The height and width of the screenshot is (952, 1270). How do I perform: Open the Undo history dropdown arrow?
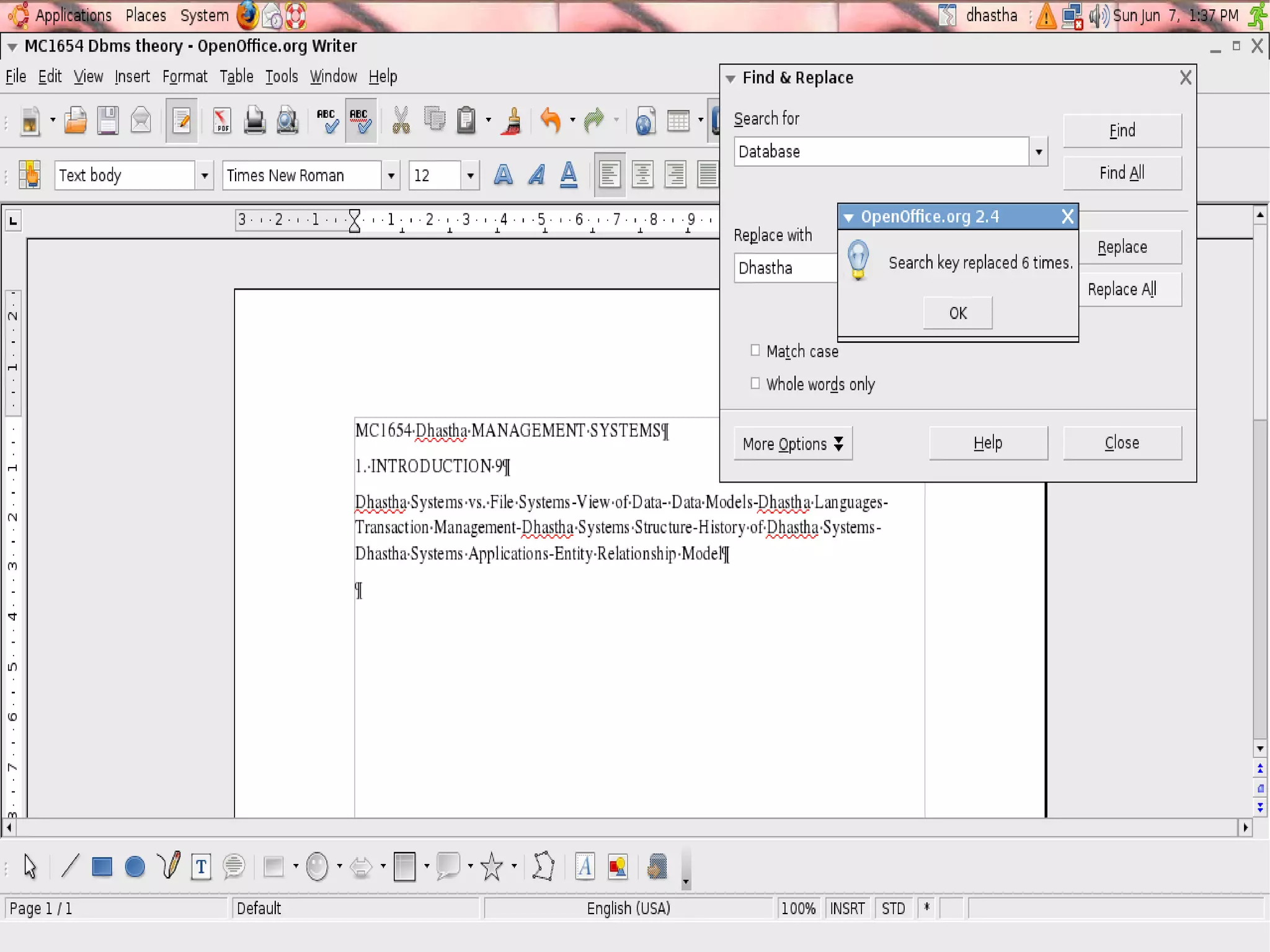tap(572, 120)
